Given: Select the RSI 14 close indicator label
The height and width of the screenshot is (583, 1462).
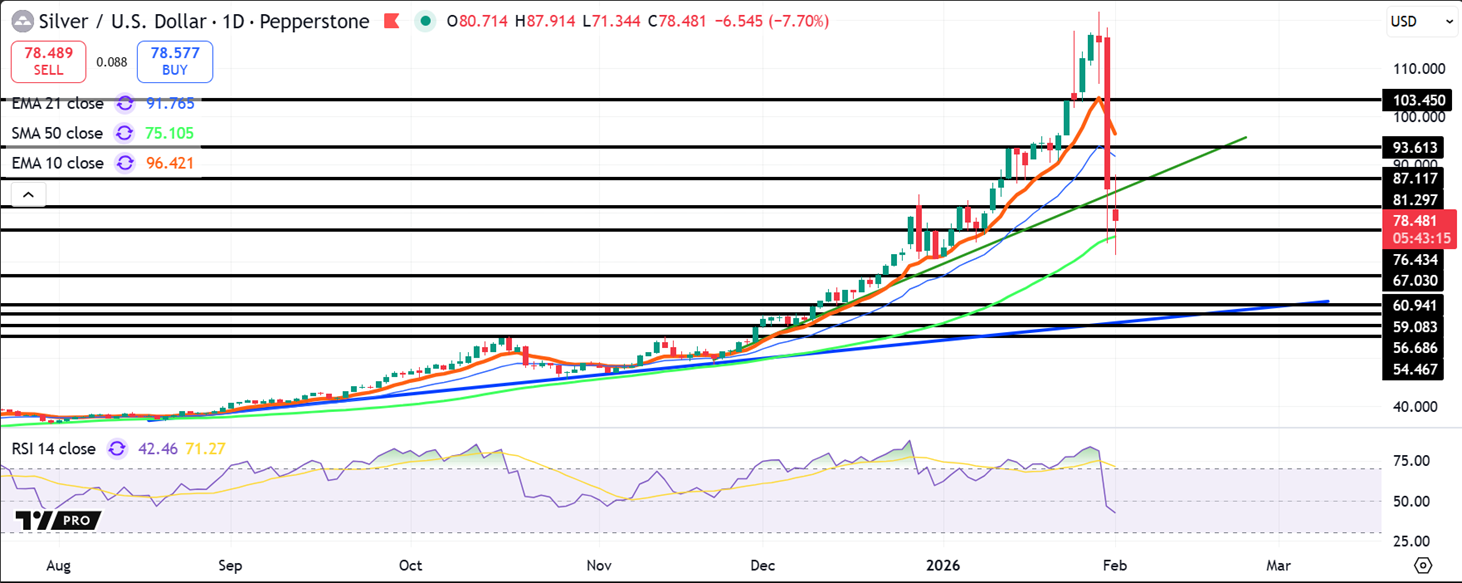Looking at the screenshot, I should (53, 449).
